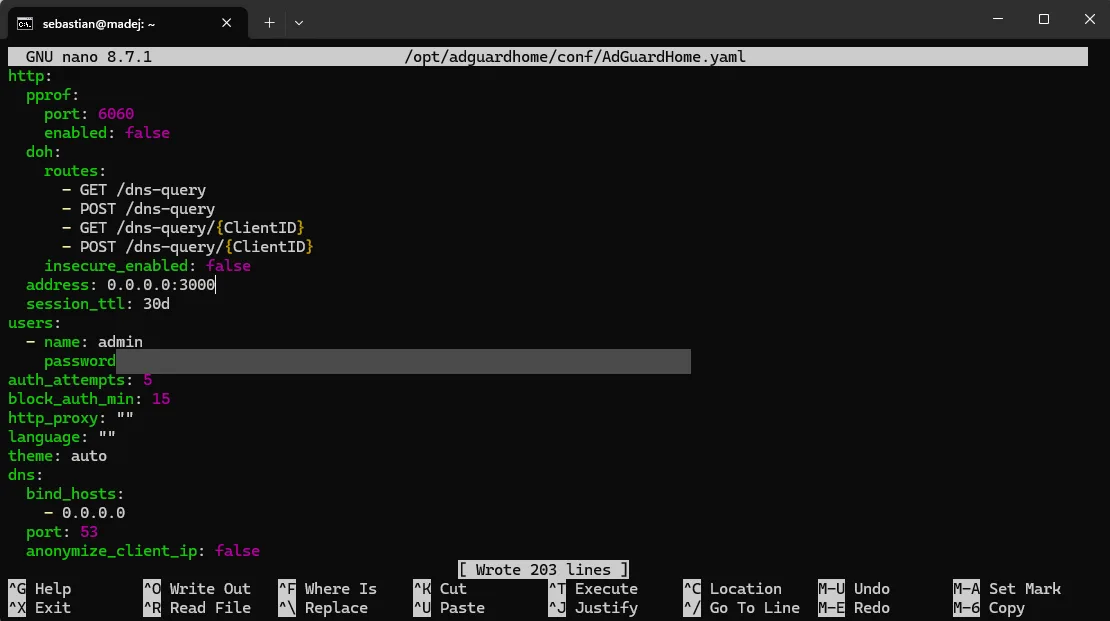This screenshot has height=621, width=1110.
Task: Click the ^/ Go To Line shortcut
Action: tap(742, 608)
